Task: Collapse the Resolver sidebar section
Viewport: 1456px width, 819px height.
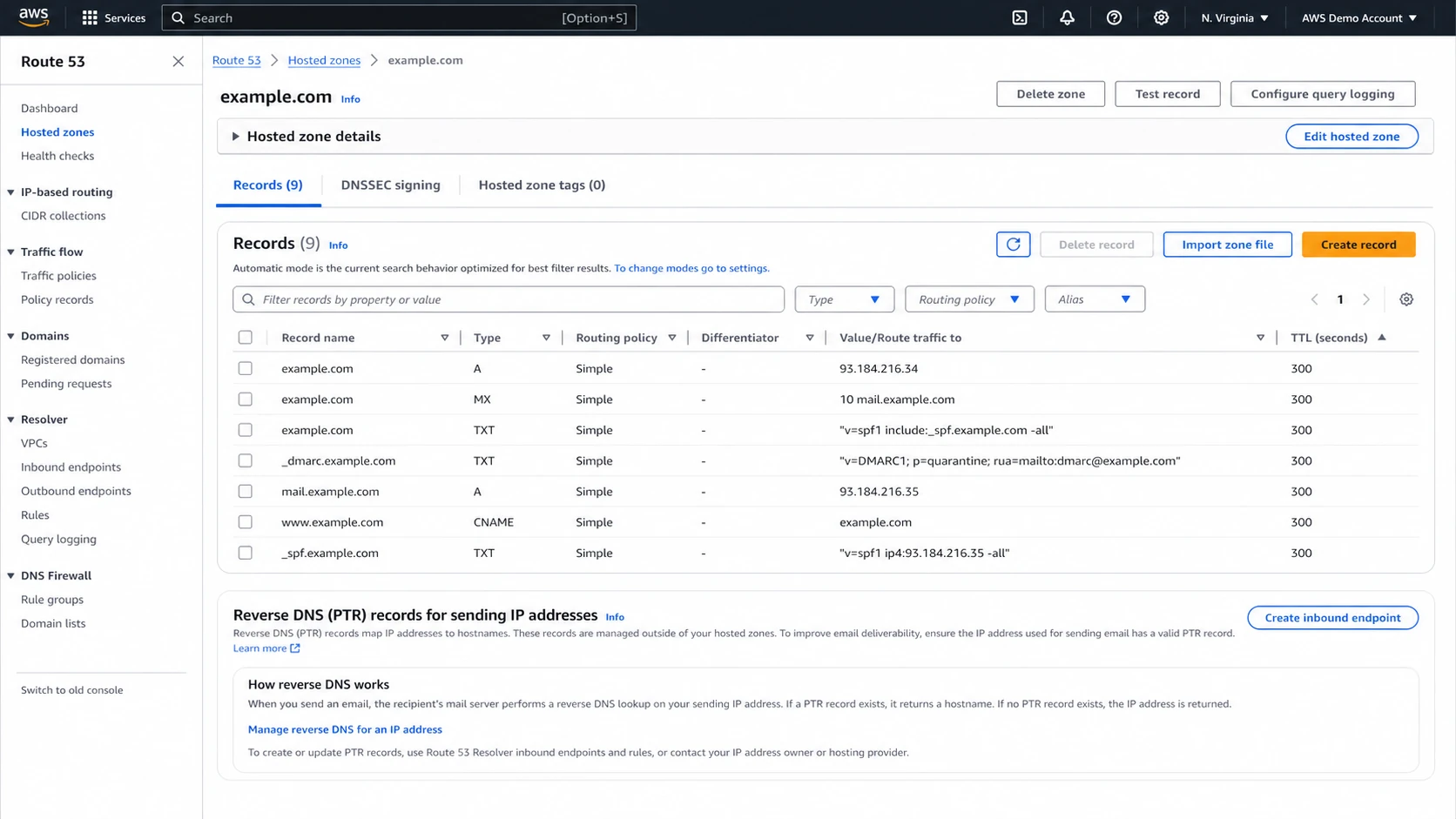Action: coord(10,420)
